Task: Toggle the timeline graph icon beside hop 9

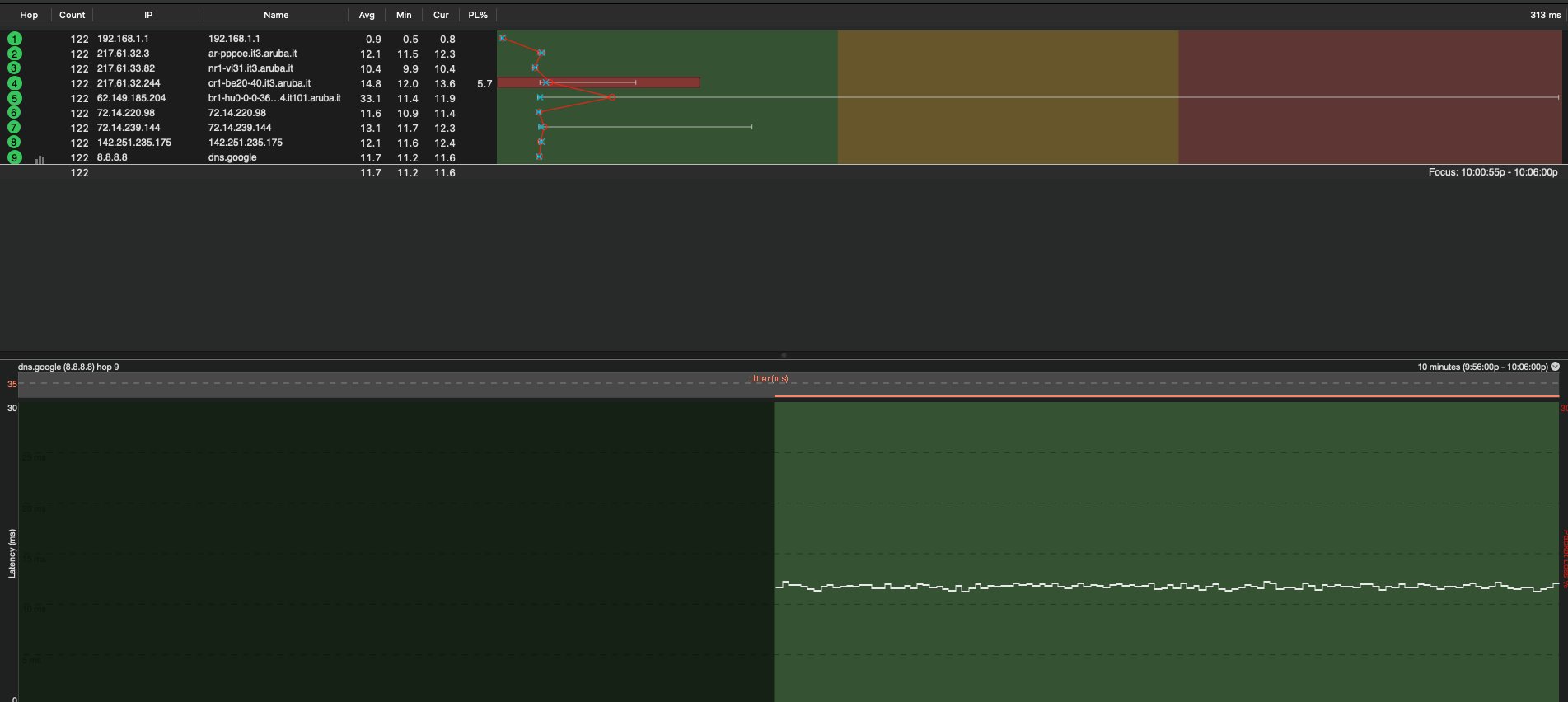Action: point(40,159)
